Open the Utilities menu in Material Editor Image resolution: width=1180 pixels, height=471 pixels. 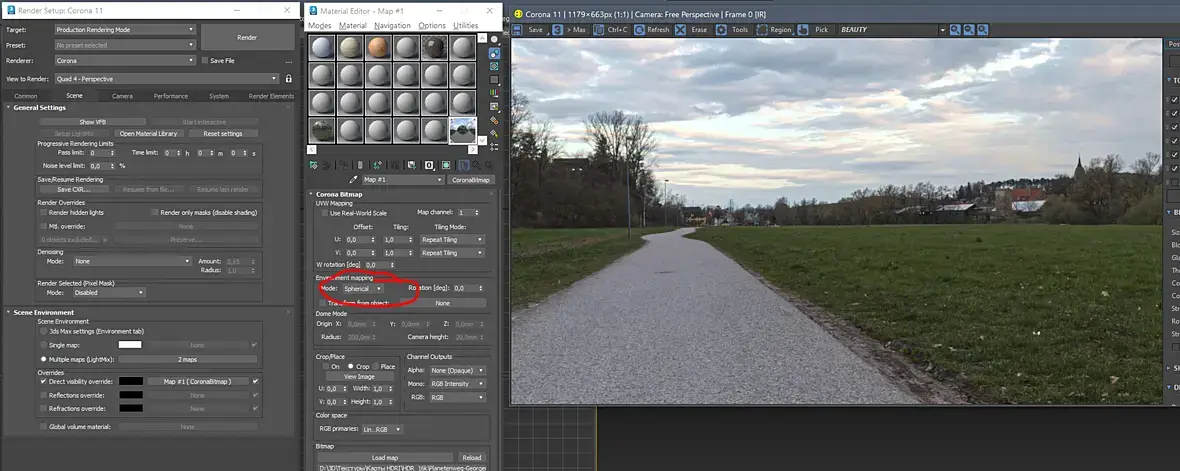coord(465,25)
